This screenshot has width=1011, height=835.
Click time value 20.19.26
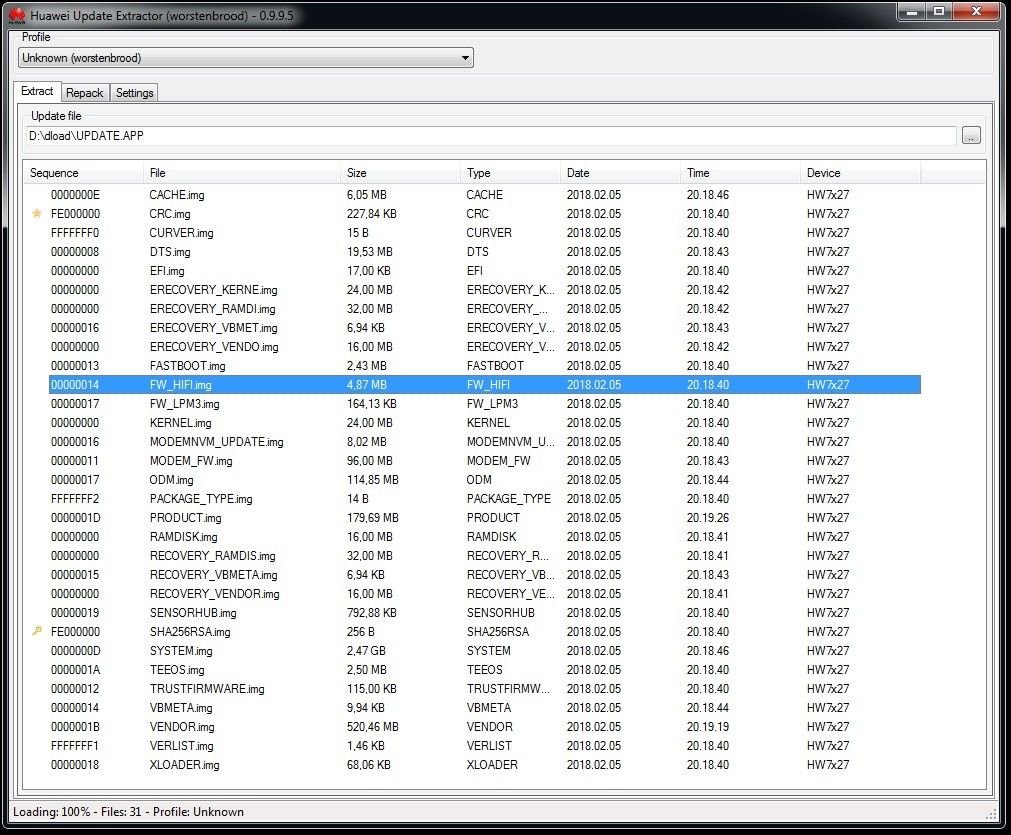click(708, 518)
